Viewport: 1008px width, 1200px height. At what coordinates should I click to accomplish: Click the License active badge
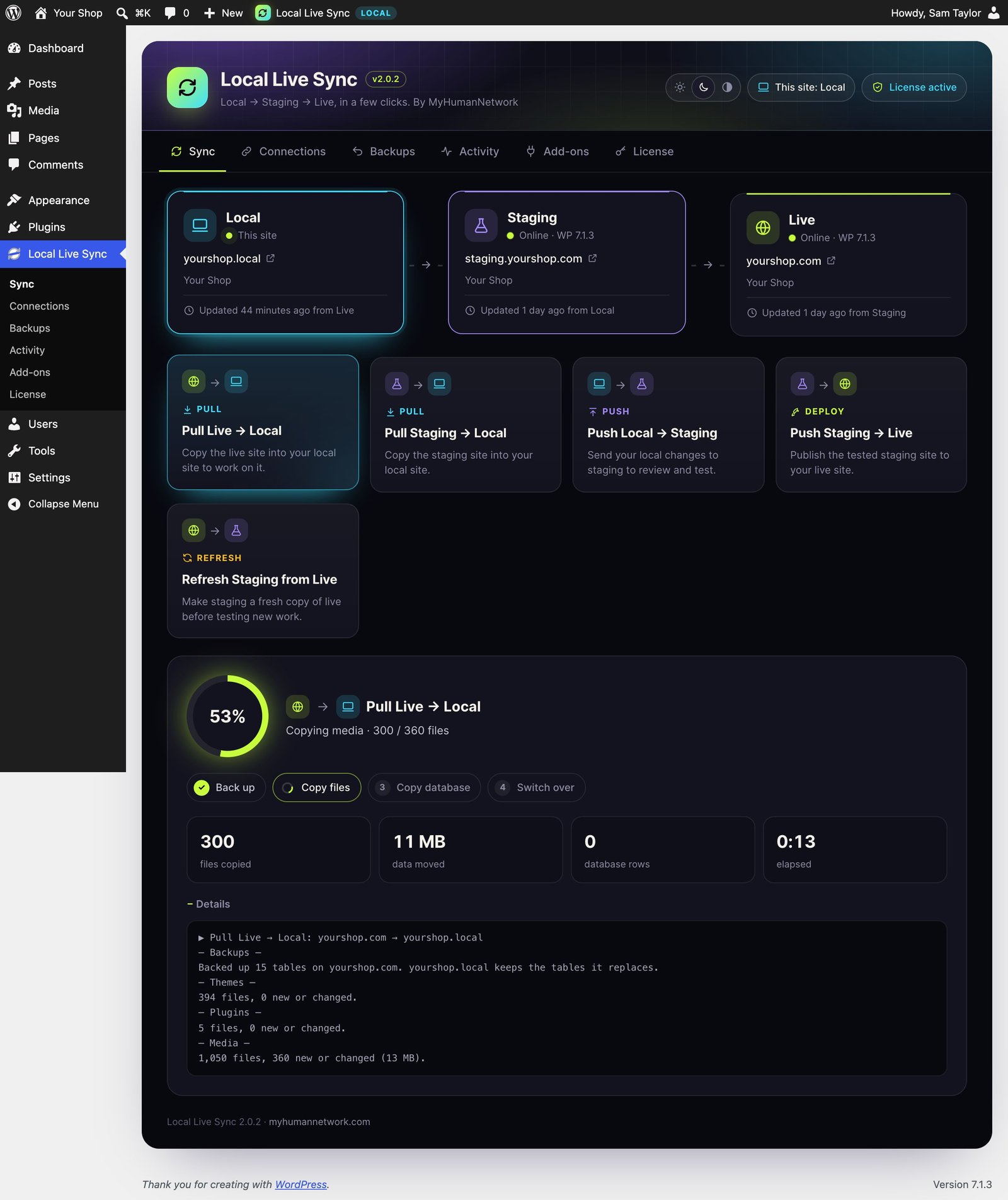pyautogui.click(x=913, y=88)
